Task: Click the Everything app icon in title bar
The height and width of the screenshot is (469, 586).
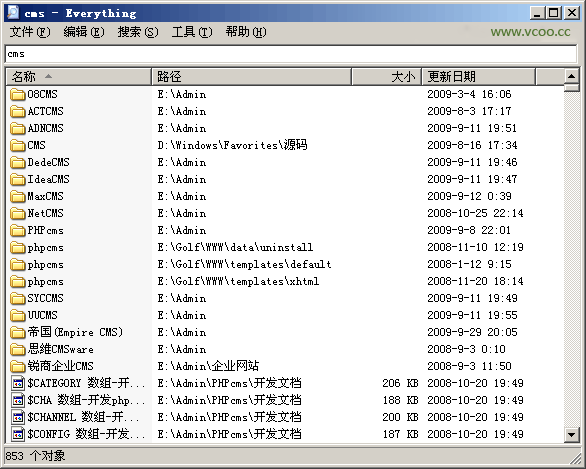Action: (x=13, y=12)
